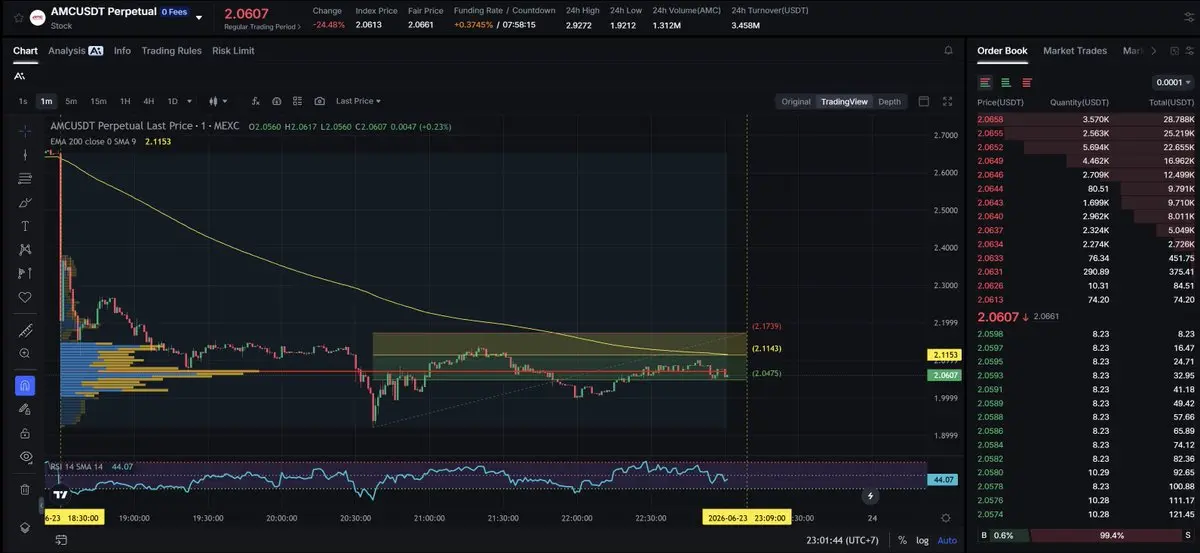Open the 0.0001 price precision dropdown
Screen dimensions: 1200x553
point(1173,82)
